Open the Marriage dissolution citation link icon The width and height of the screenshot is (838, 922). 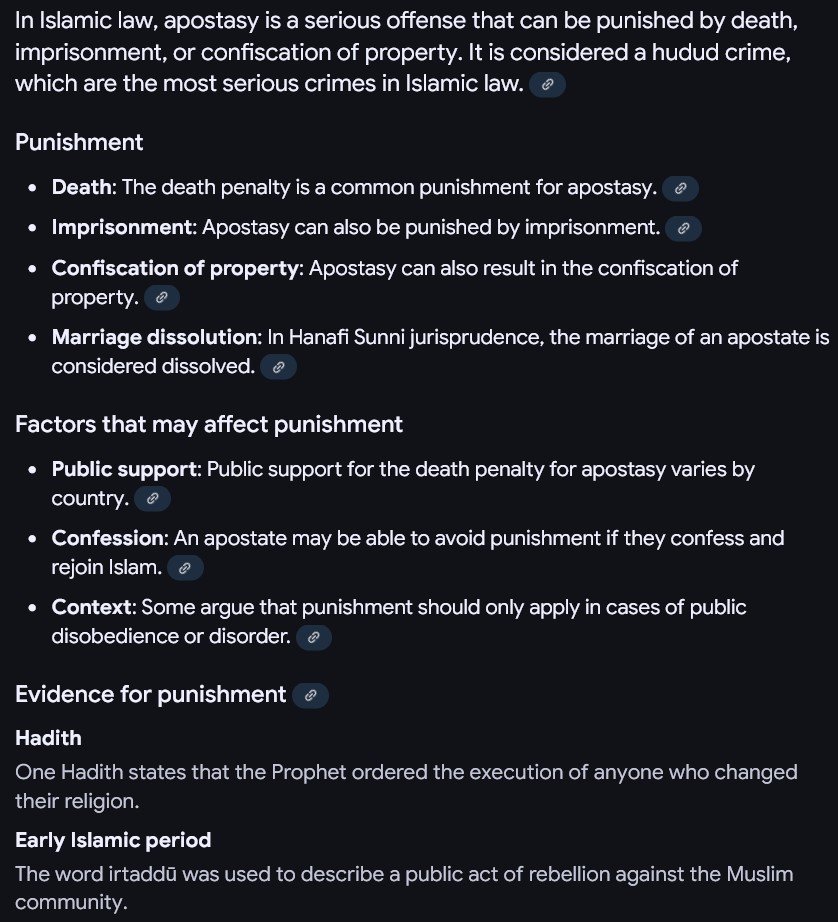(x=278, y=367)
